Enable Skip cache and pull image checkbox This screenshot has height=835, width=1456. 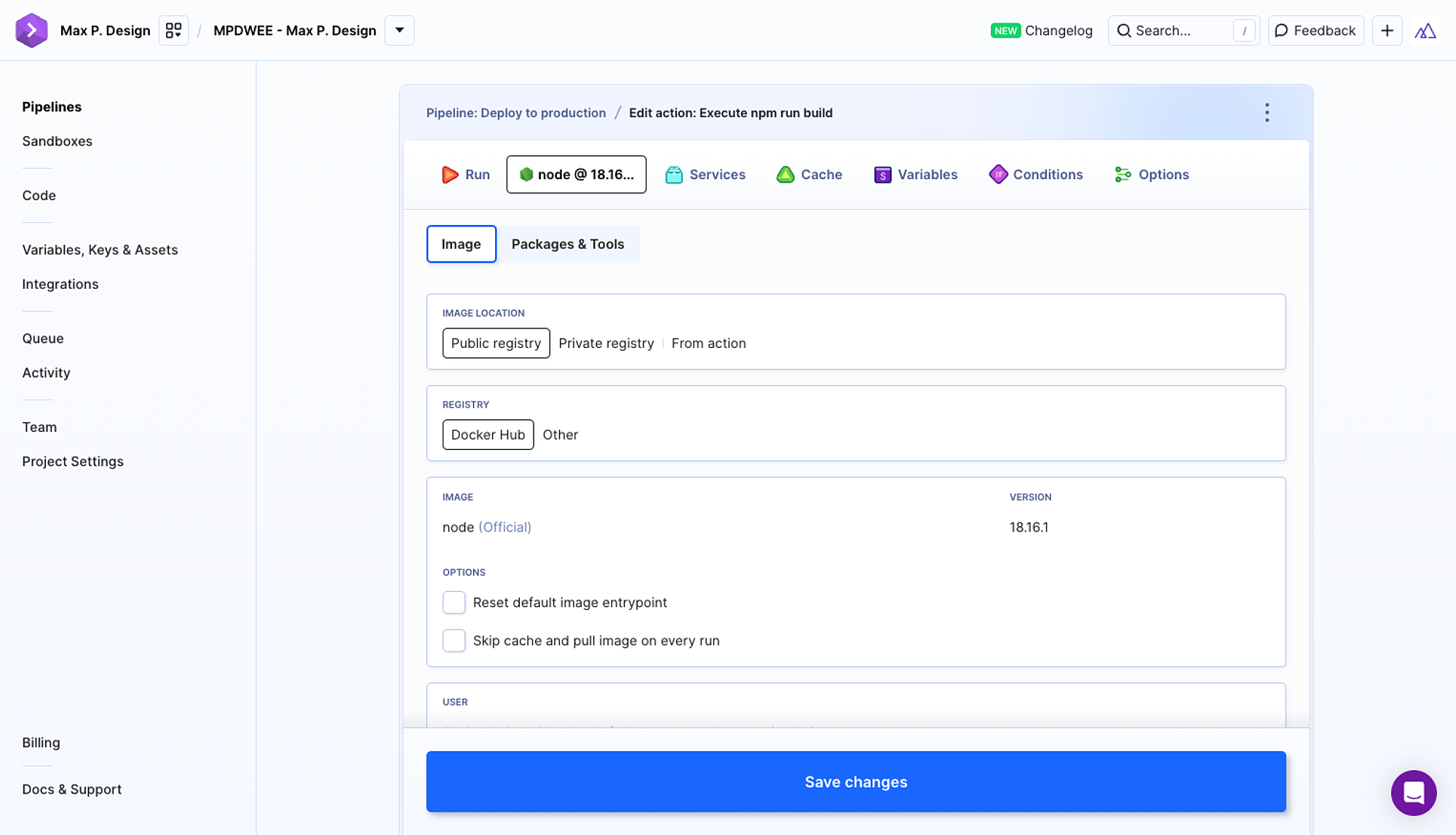point(454,641)
